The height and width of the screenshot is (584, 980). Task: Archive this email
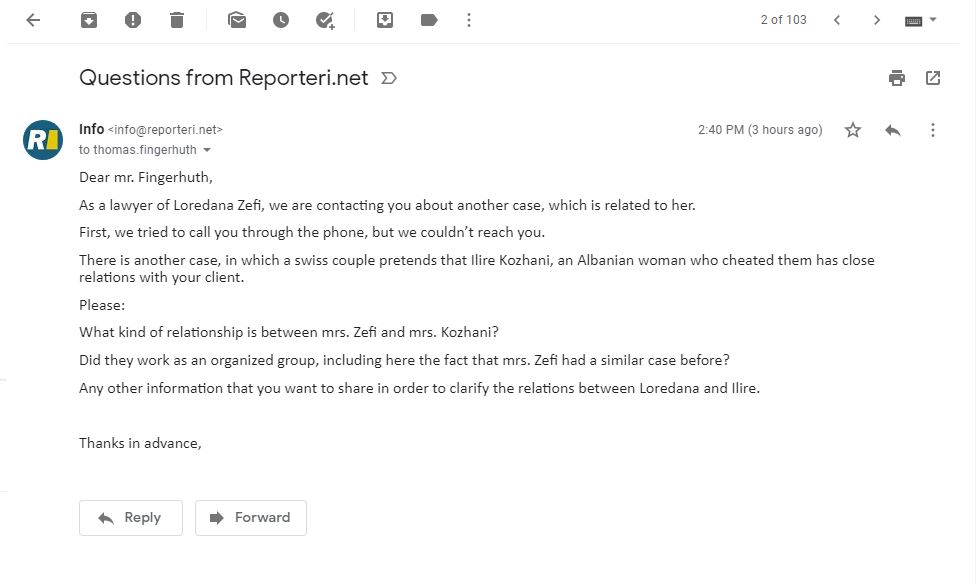(89, 20)
